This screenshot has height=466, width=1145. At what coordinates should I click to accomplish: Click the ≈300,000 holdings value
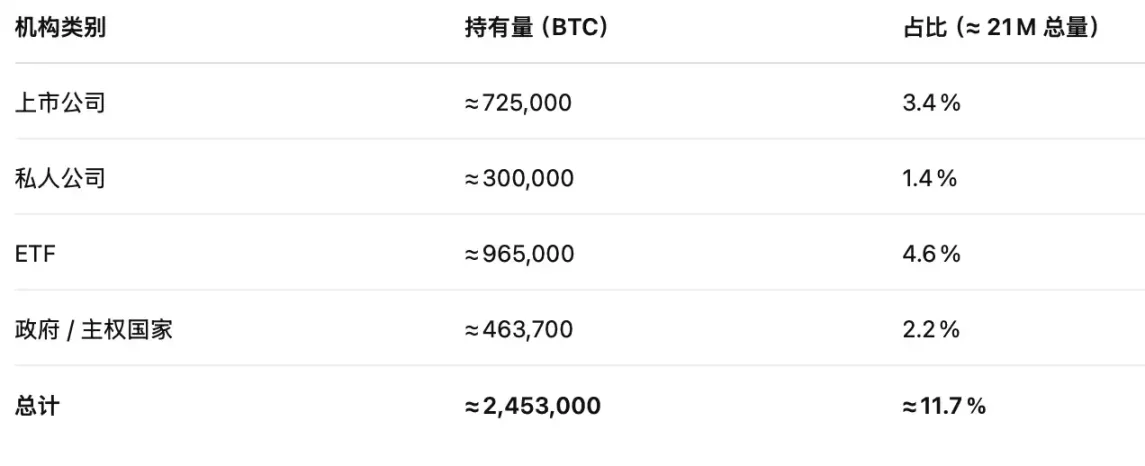(519, 179)
